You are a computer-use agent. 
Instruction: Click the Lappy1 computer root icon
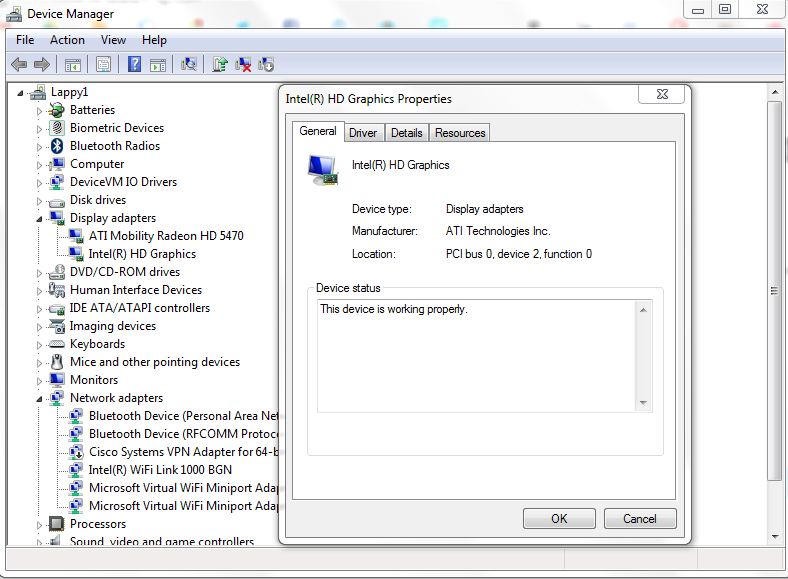[38, 92]
